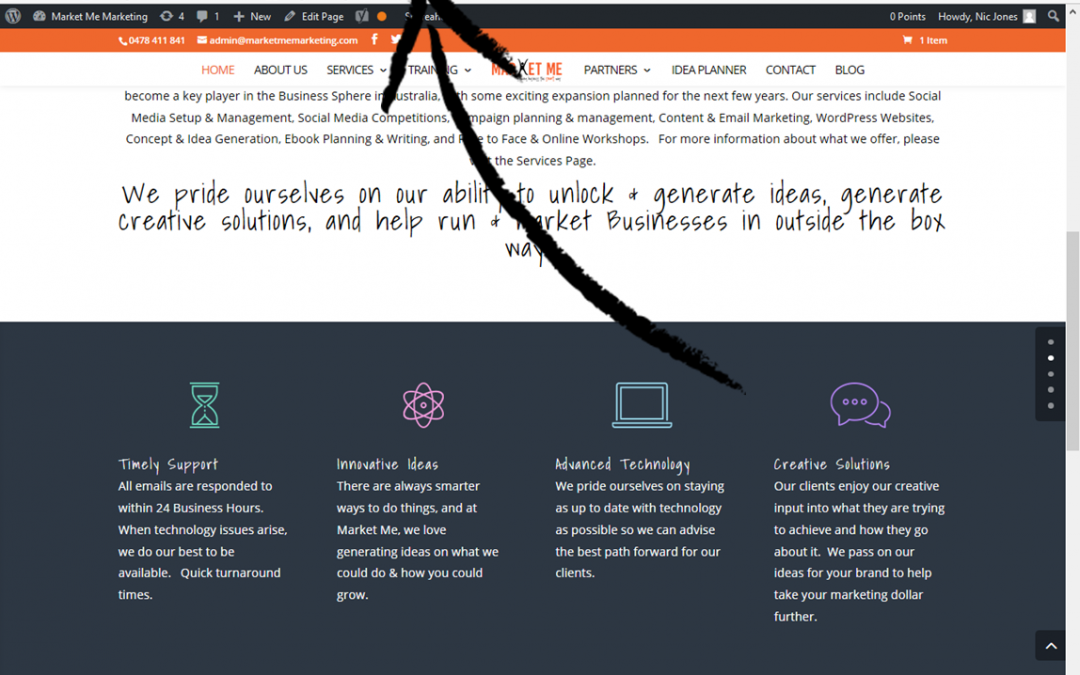
Task: Open the Yoast SEO icon in admin bar
Action: (362, 16)
